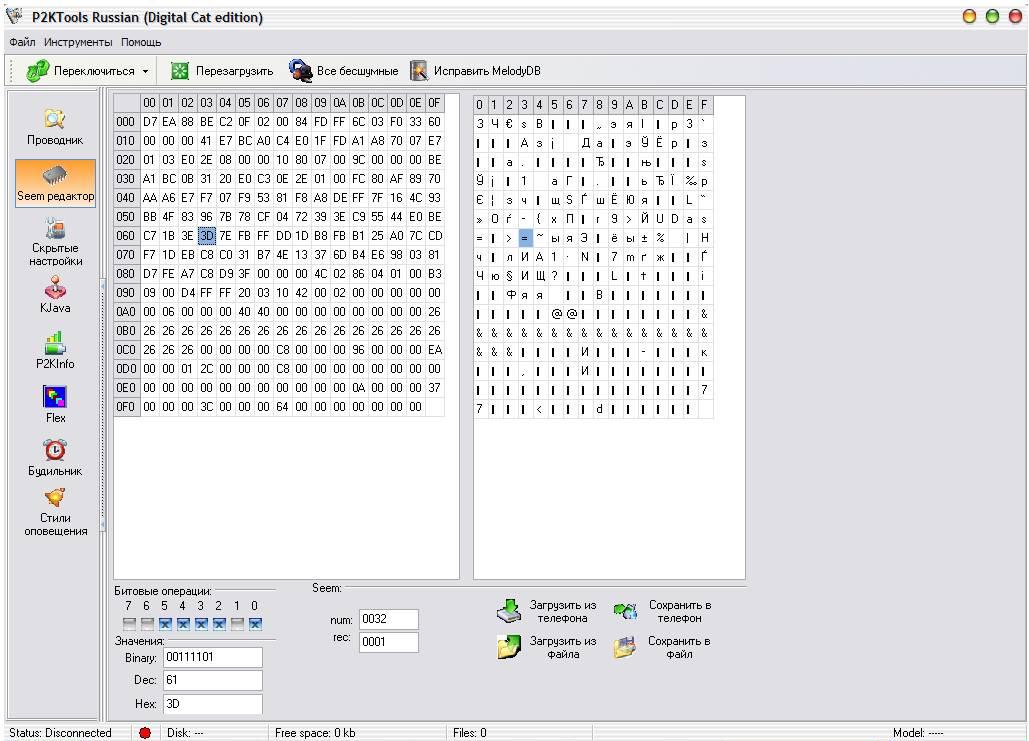Select byte 64 in hex row 0F0
The height and width of the screenshot is (741, 1029).
tap(282, 407)
